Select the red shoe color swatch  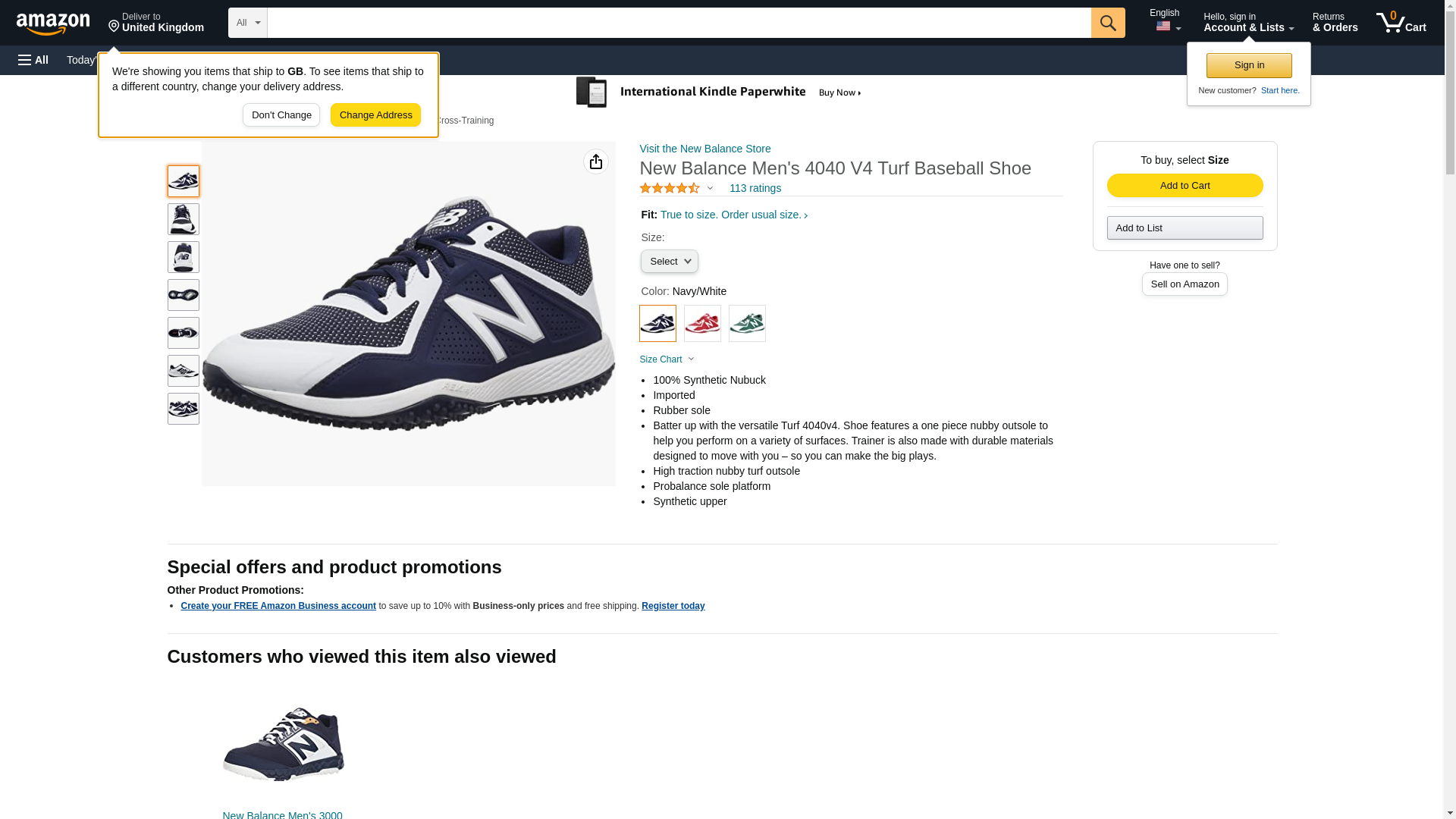702,324
